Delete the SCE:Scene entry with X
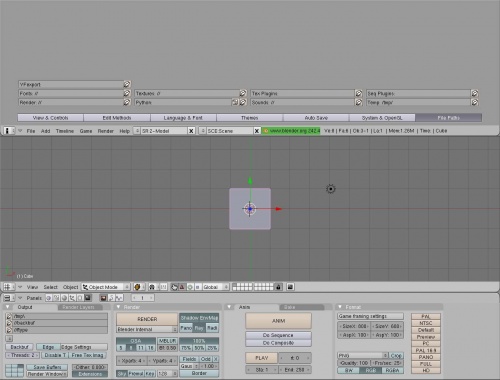The image size is (500, 380). point(257,131)
